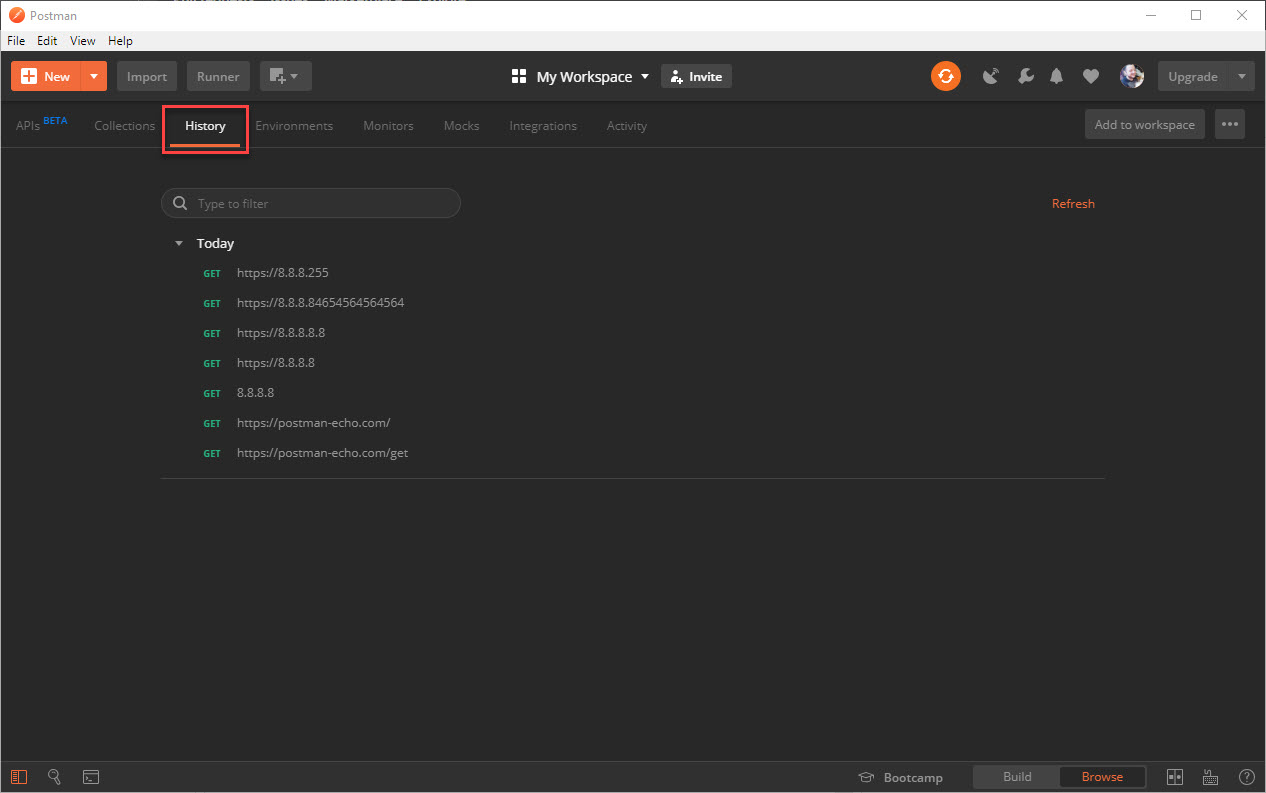Select the History tab
The image size is (1266, 793).
pos(205,126)
